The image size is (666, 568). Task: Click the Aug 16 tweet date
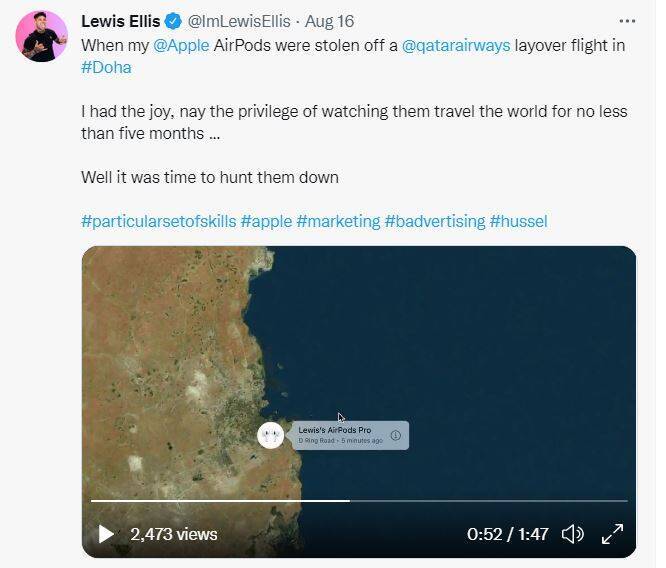pos(330,21)
